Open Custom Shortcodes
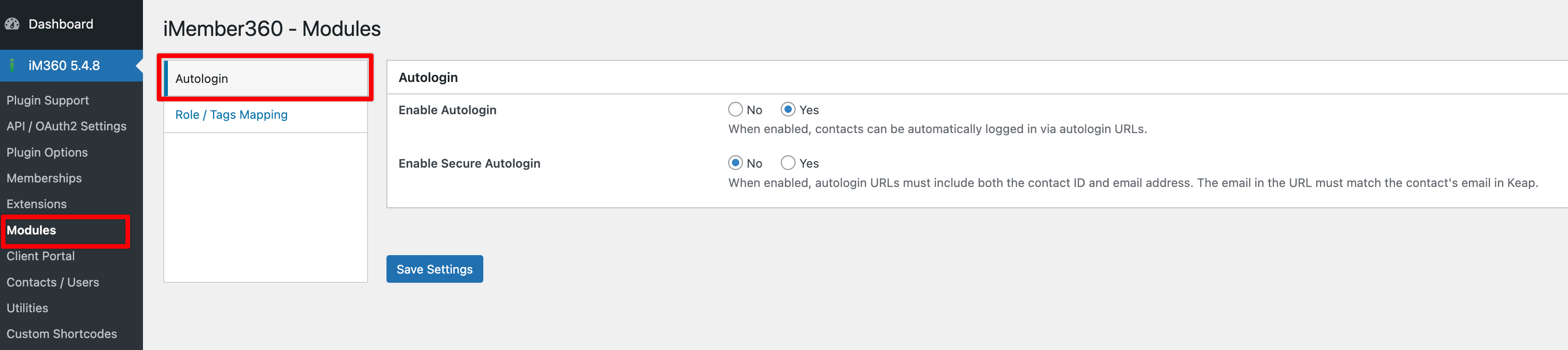The width and height of the screenshot is (1568, 350). (62, 333)
